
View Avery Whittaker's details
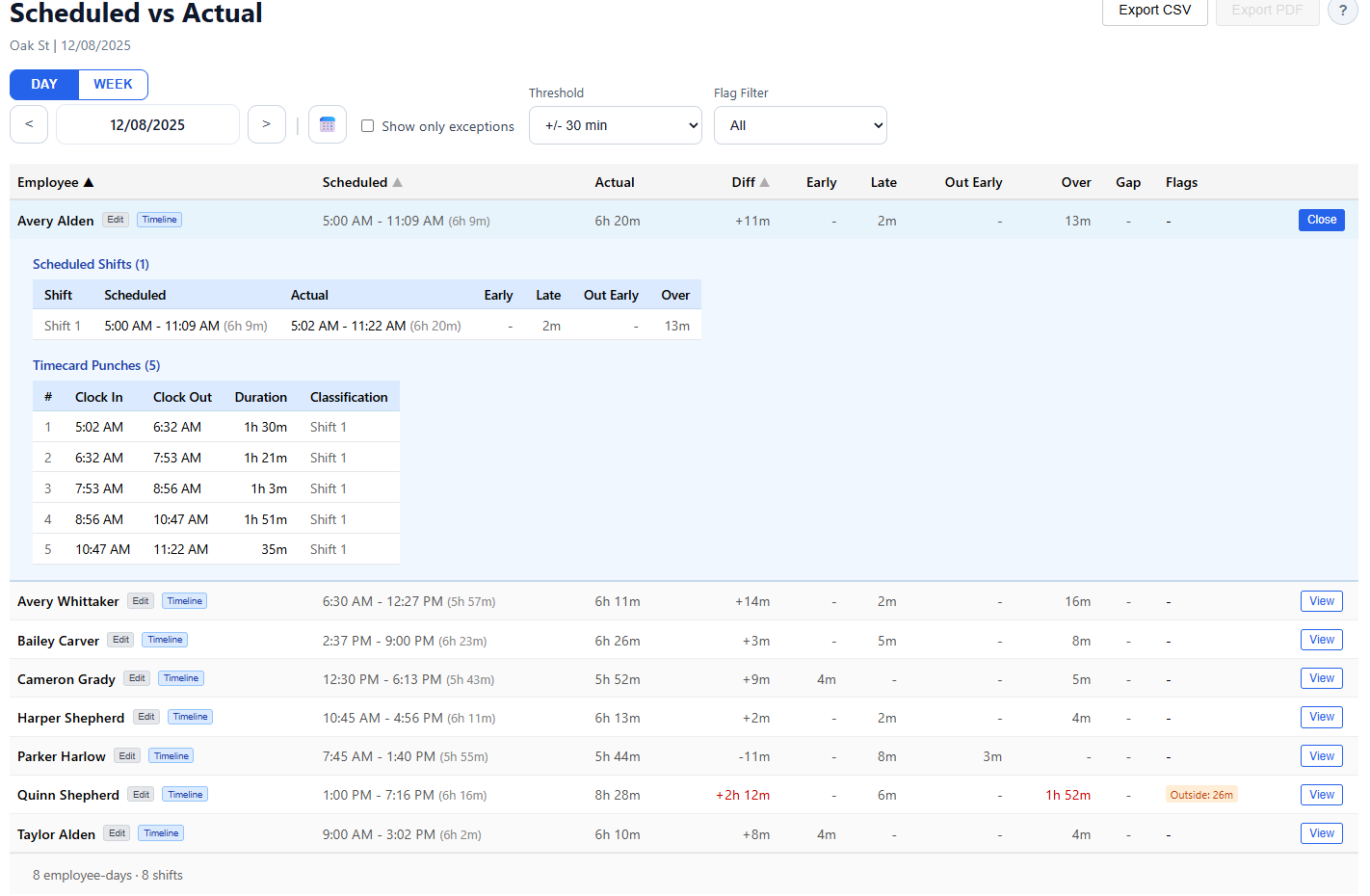(1322, 601)
